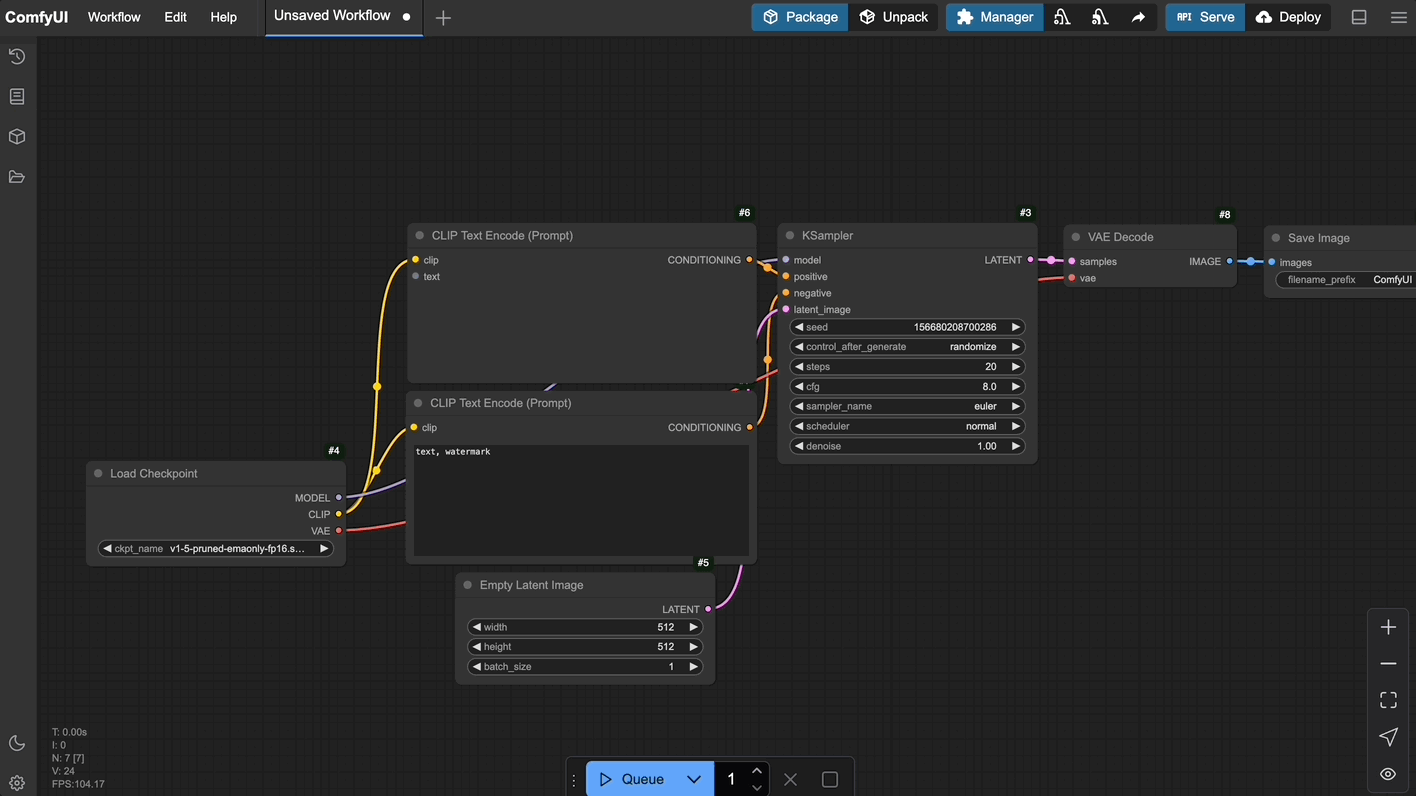Click the height 512 widget

pyautogui.click(x=585, y=647)
